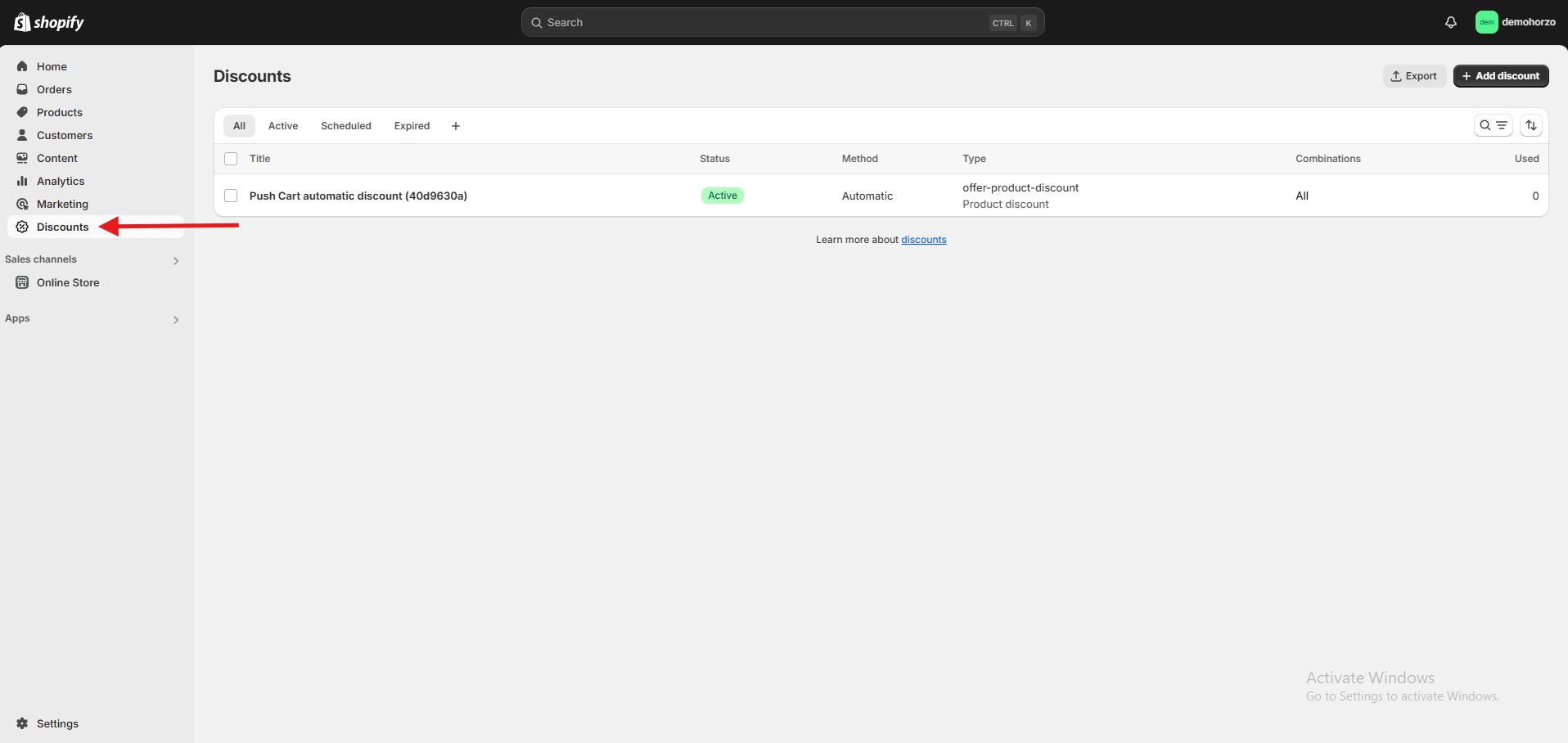Click the sort discounts arrows icon

pos(1530,125)
